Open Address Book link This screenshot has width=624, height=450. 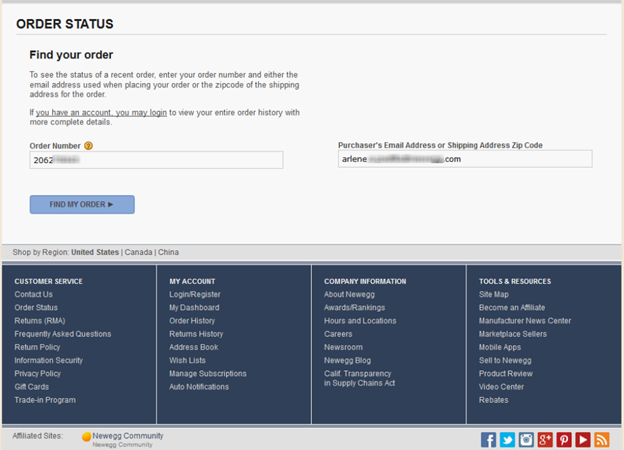coord(194,347)
